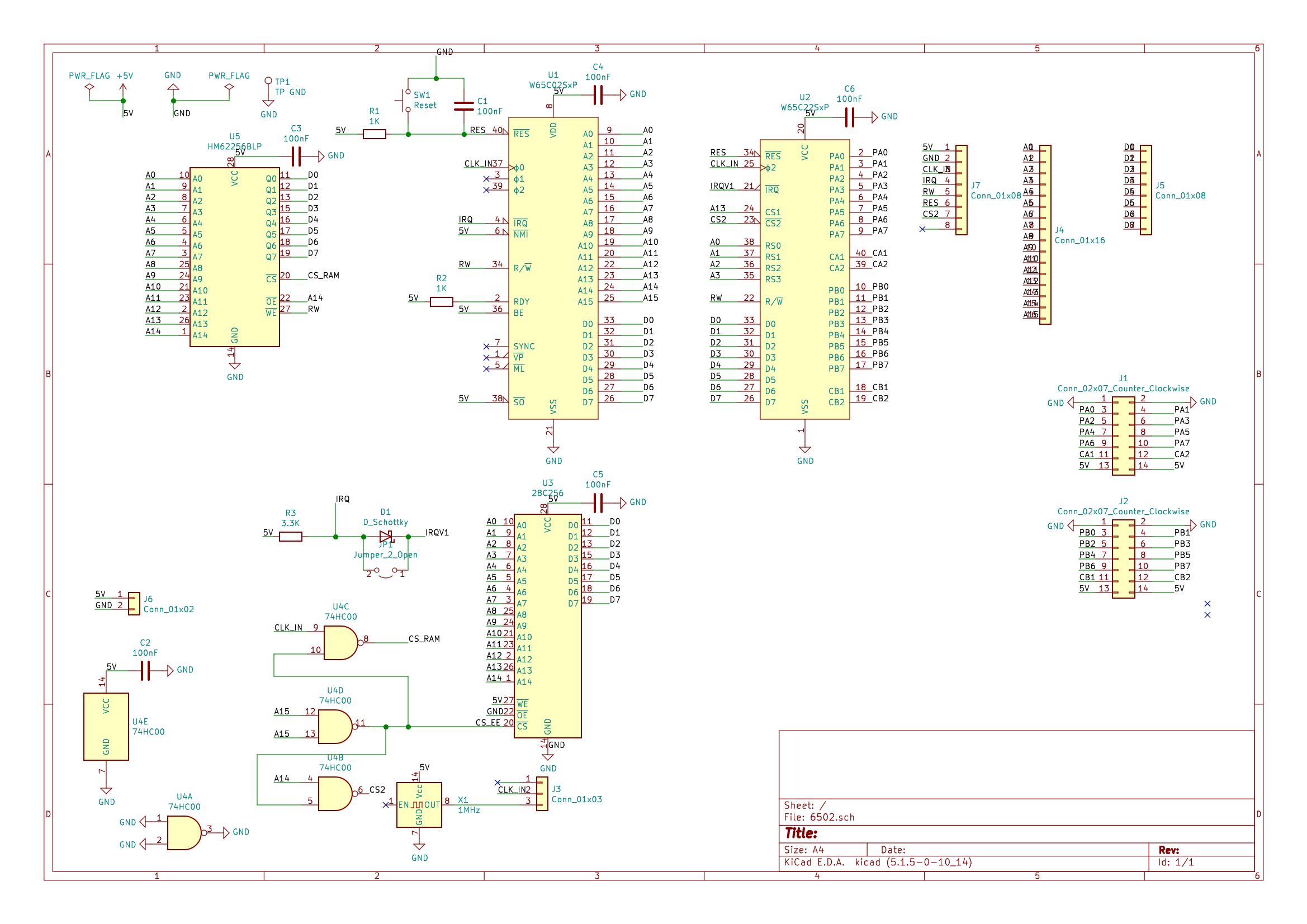
Task: Click the PWR_FLAG symbol beside the GND arrow
Action: tap(229, 87)
